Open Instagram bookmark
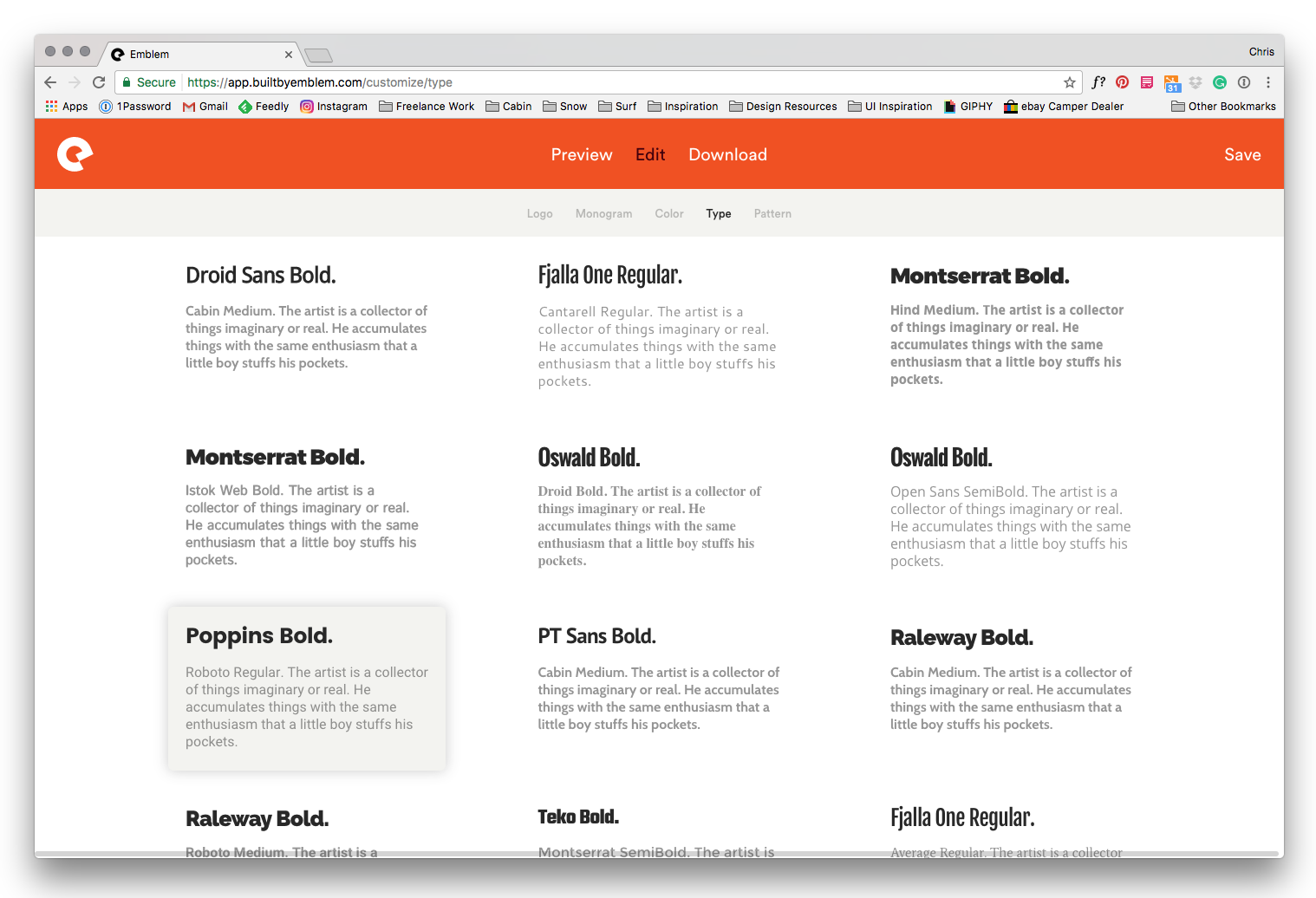Viewport: 1316px width, 898px height. (334, 107)
